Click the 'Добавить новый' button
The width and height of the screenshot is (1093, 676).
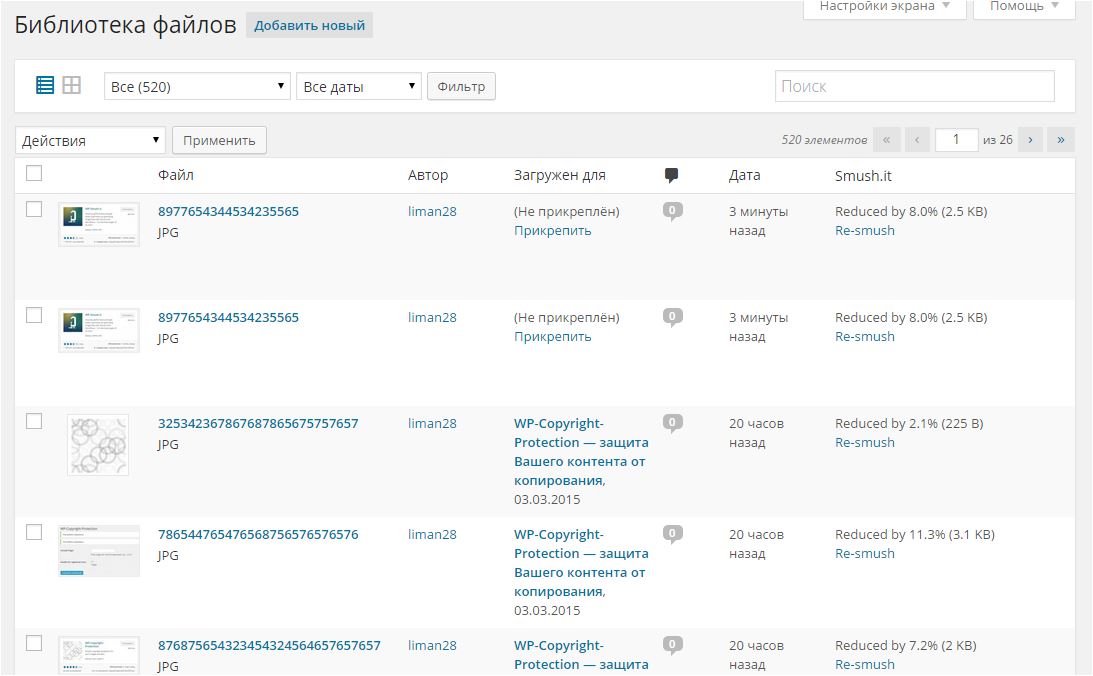[309, 26]
